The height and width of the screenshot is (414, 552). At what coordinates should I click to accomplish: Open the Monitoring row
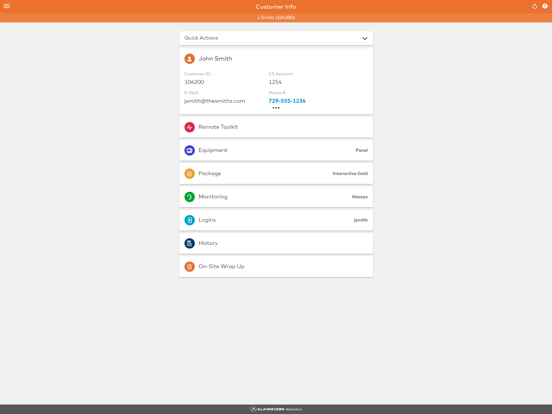point(276,197)
